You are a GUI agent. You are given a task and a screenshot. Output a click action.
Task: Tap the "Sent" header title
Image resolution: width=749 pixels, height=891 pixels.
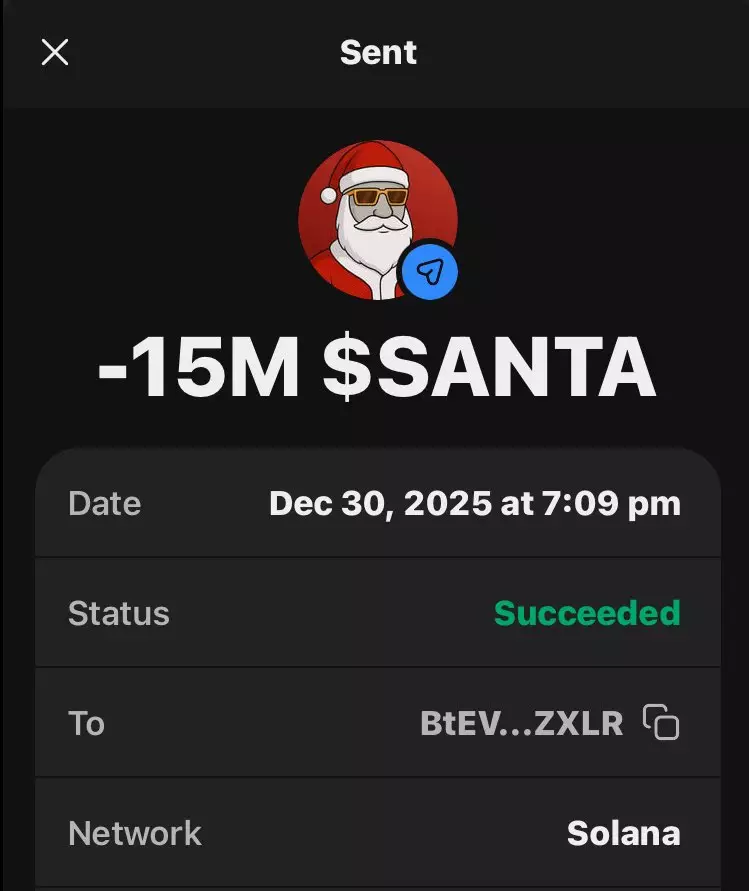pyautogui.click(x=378, y=52)
